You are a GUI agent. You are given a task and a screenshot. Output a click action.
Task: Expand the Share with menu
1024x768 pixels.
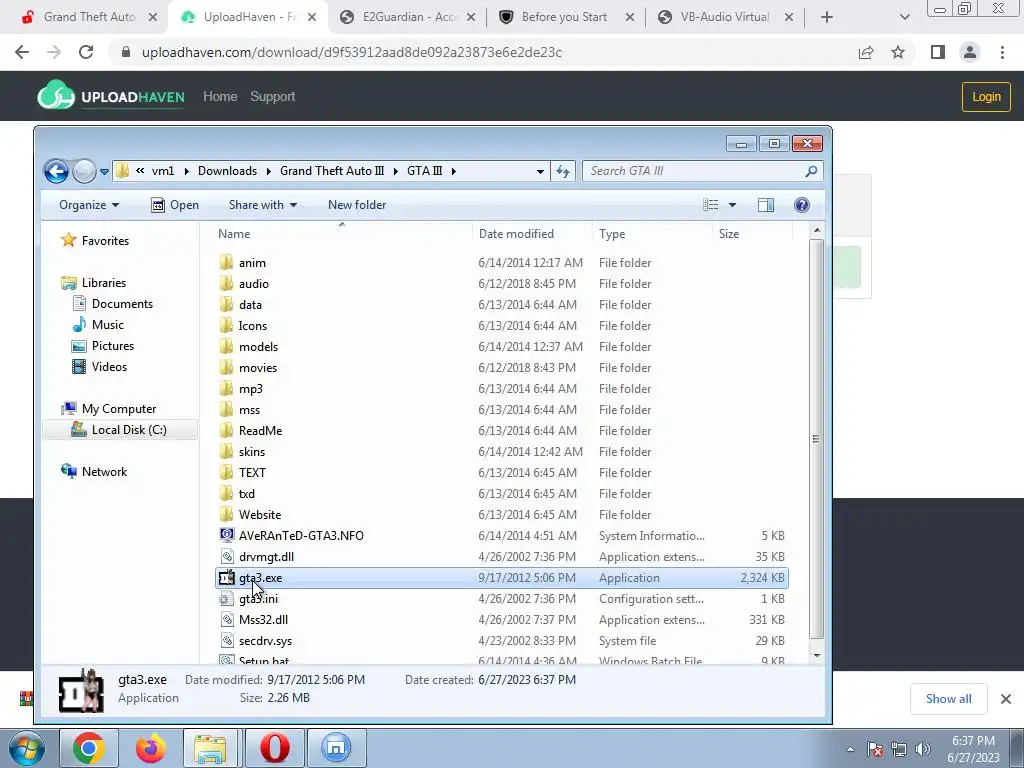[263, 205]
